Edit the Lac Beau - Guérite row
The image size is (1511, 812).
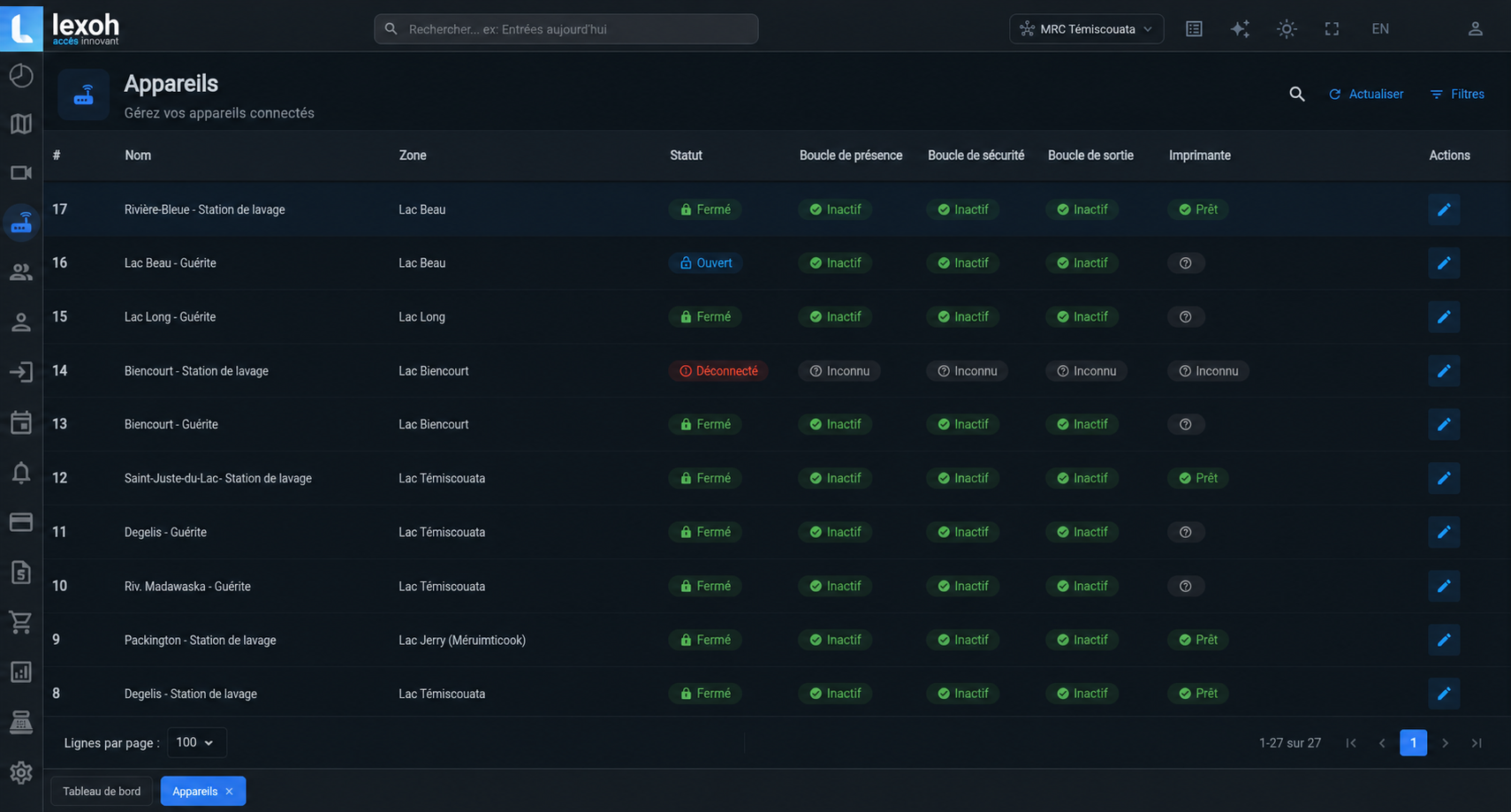(x=1444, y=263)
